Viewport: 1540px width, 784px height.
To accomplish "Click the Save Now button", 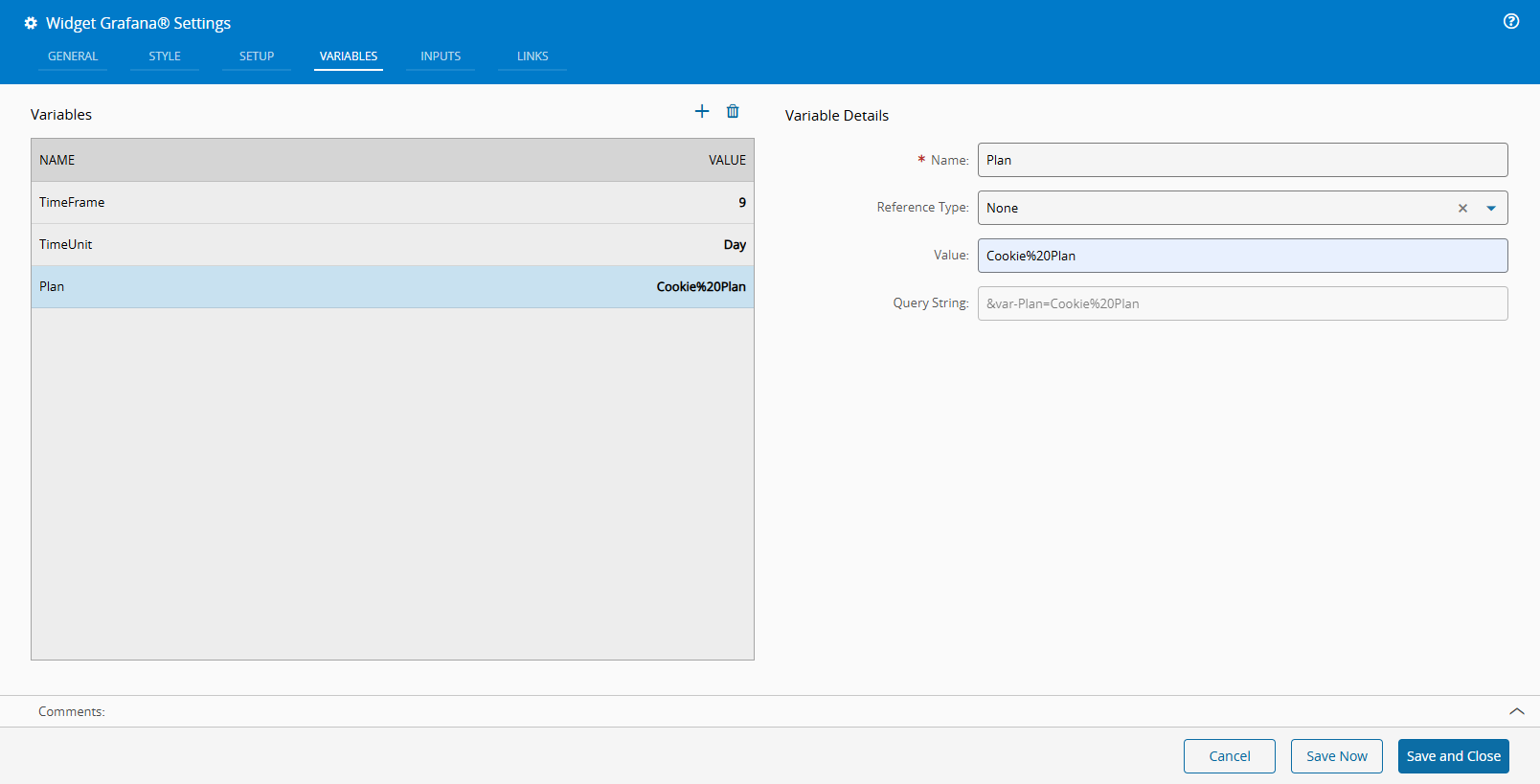I will (1336, 756).
